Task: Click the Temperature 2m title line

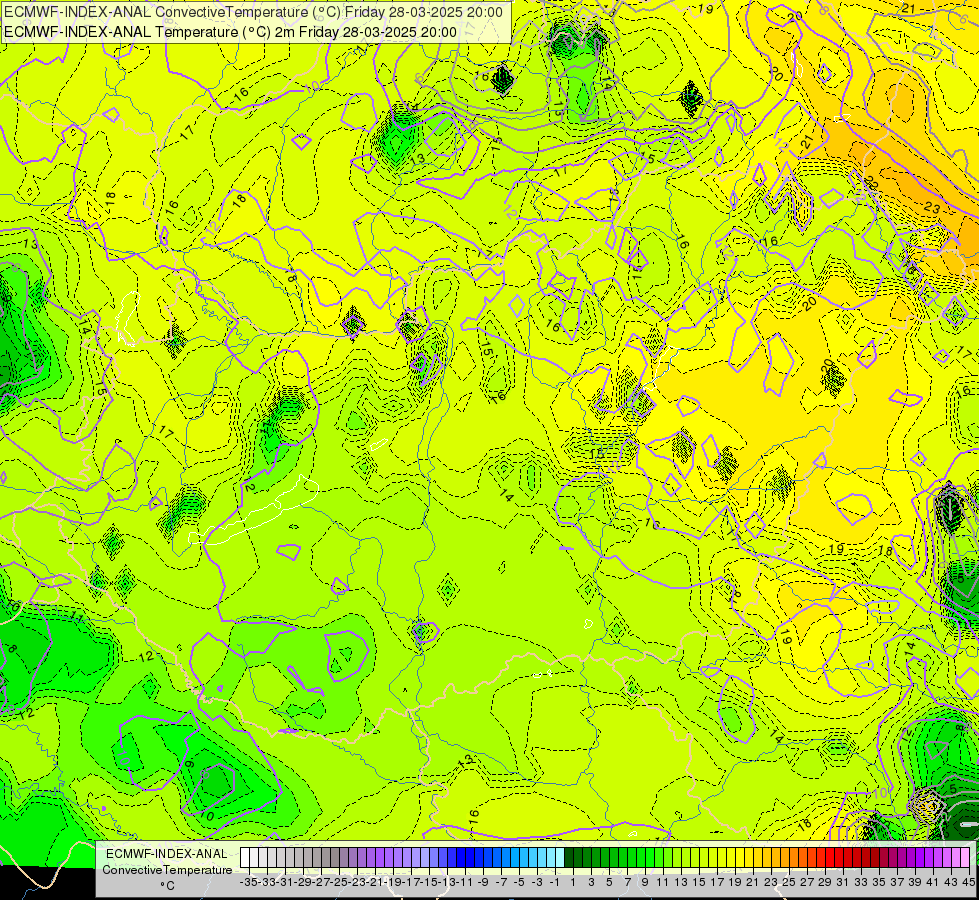Action: pos(230,32)
